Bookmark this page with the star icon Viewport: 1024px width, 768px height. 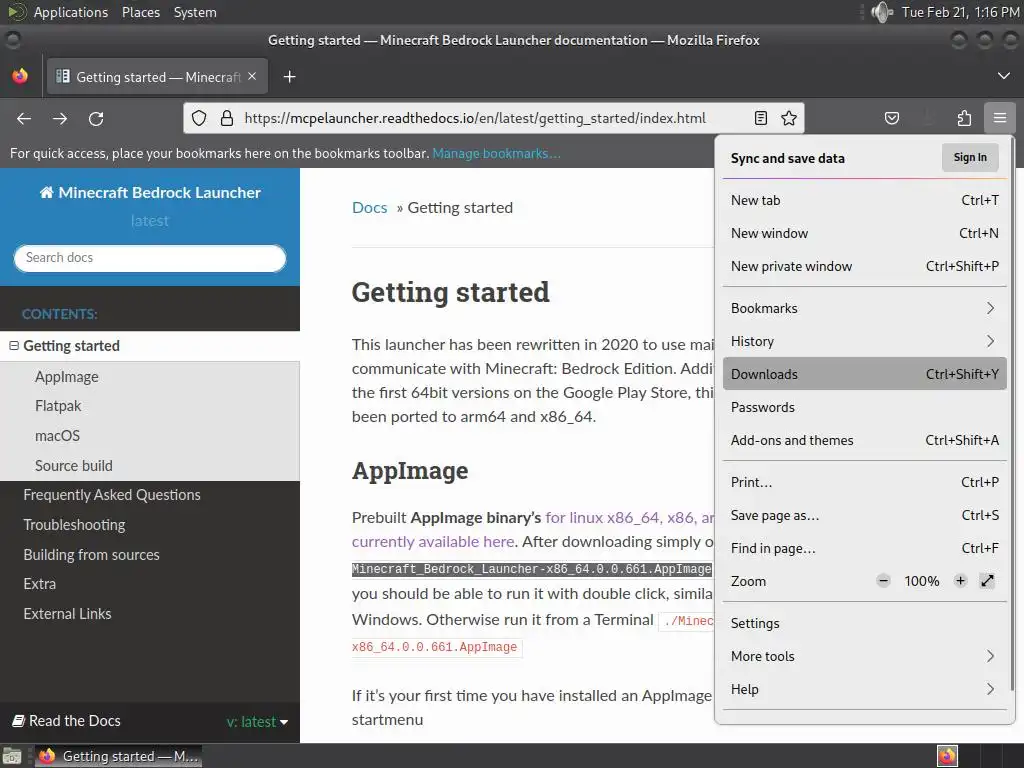[x=789, y=118]
